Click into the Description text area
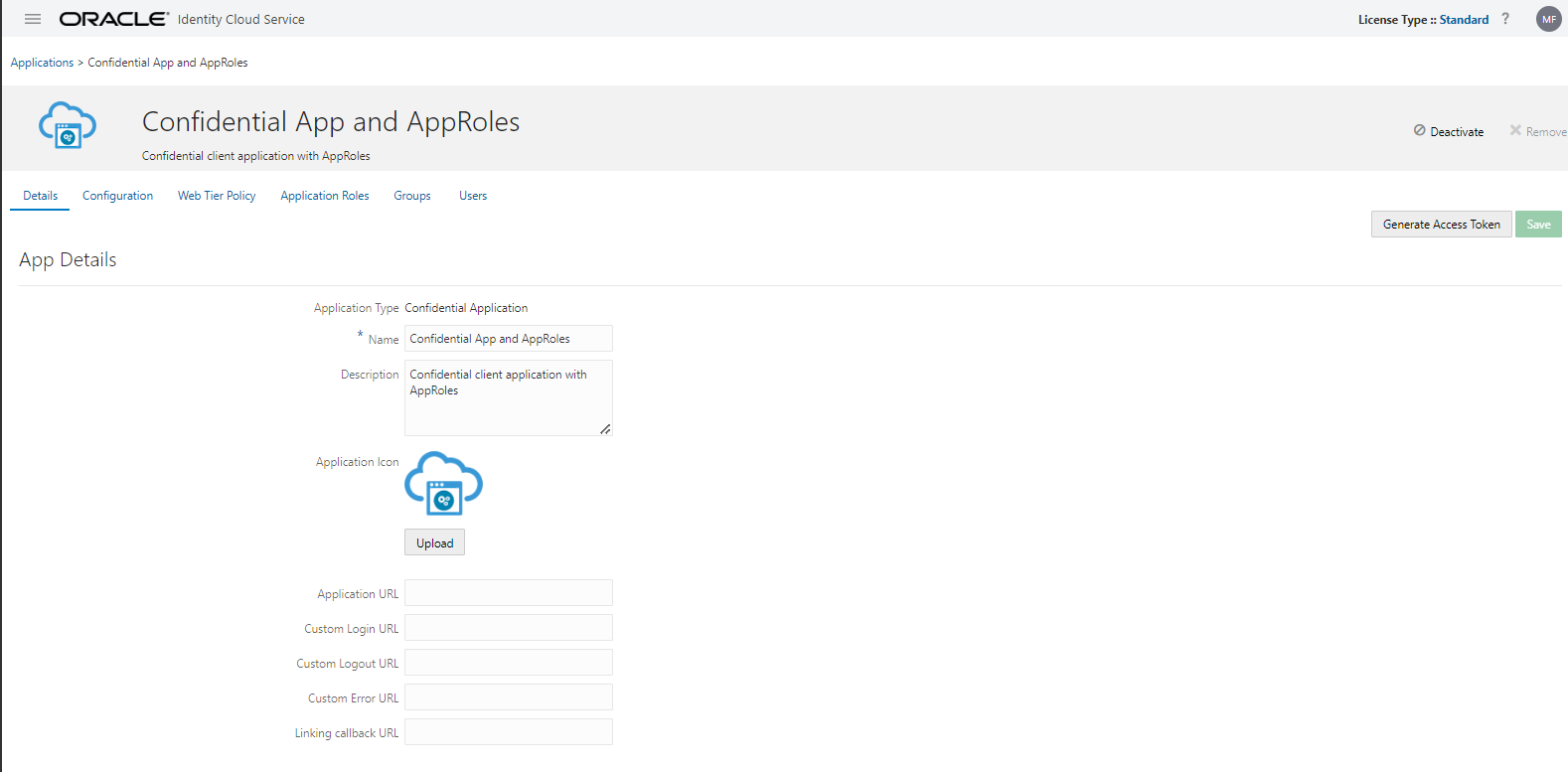The height and width of the screenshot is (772, 1568). (509, 397)
